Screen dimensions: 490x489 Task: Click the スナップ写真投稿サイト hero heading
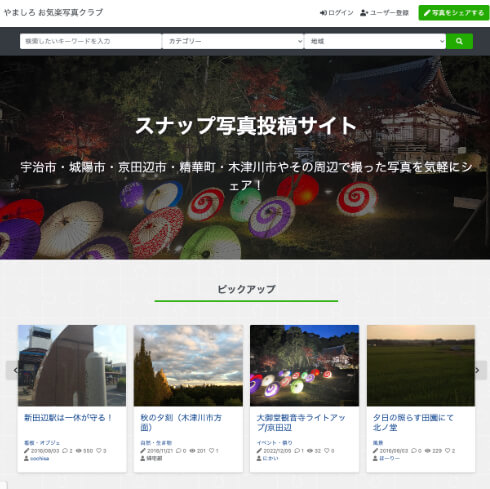[x=245, y=126]
